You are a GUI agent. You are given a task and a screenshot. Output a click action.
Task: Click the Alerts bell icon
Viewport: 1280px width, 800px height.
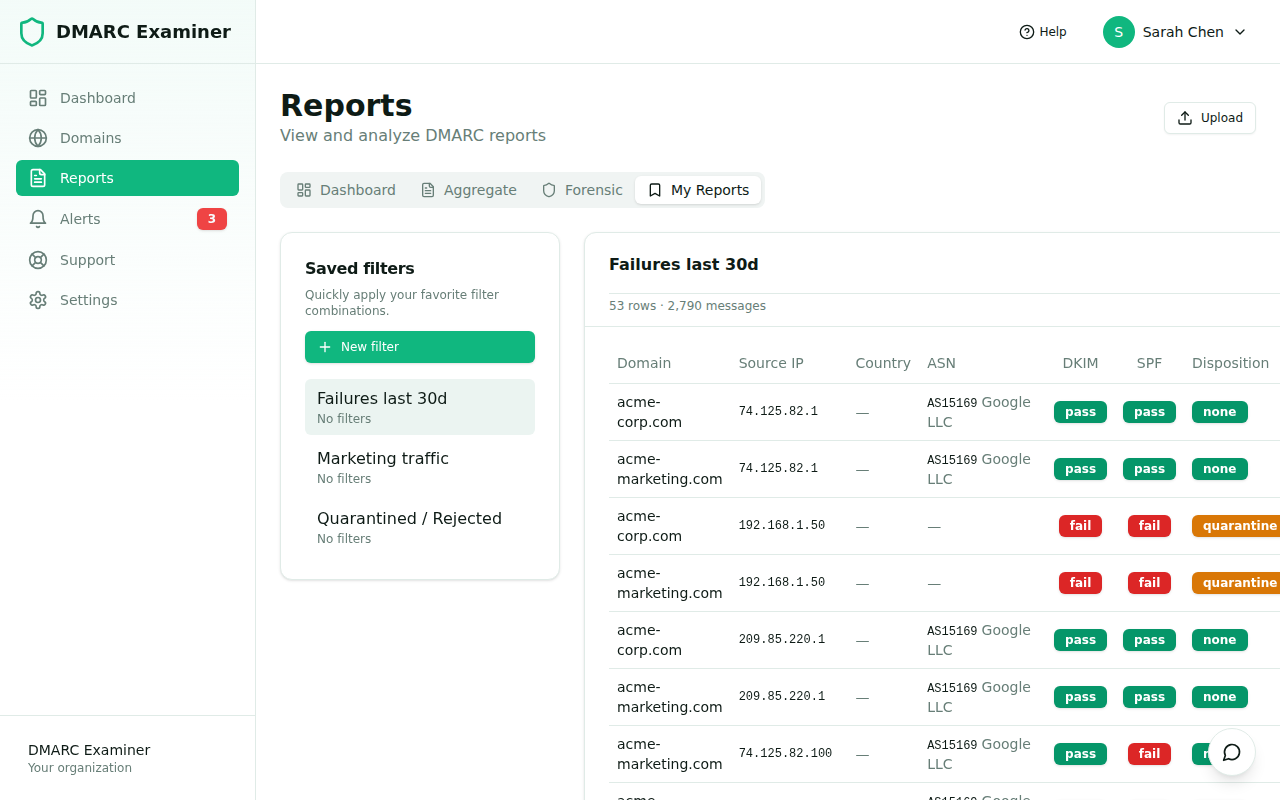(38, 219)
